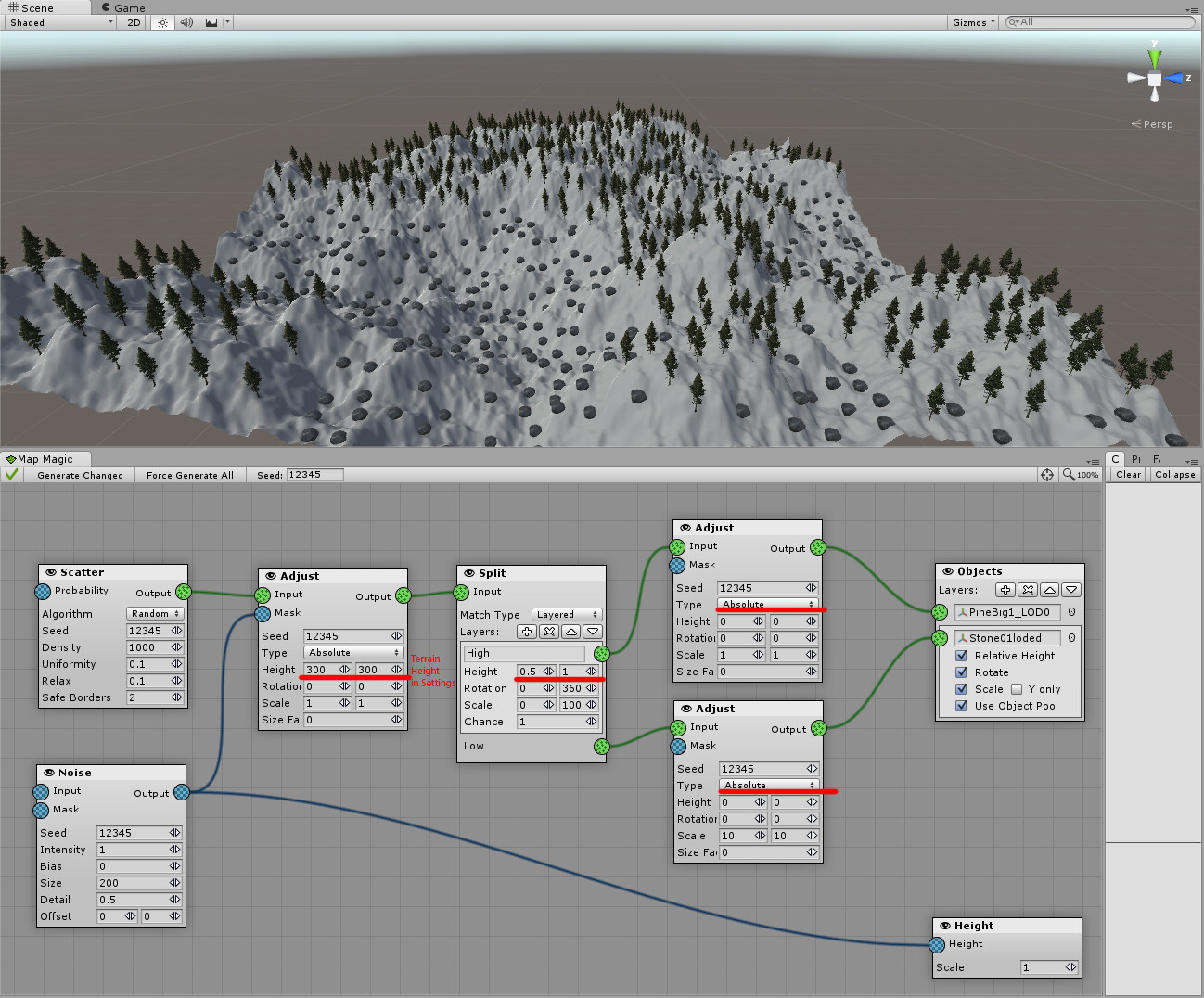
Task: Open the Match Type Layered dropdown
Action: click(x=566, y=614)
